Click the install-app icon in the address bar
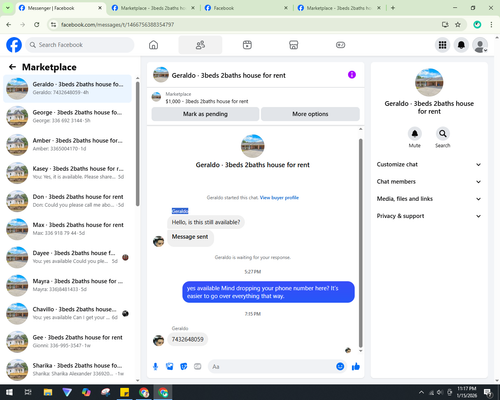Image resolution: width=500 pixels, height=400 pixels. pos(445,24)
